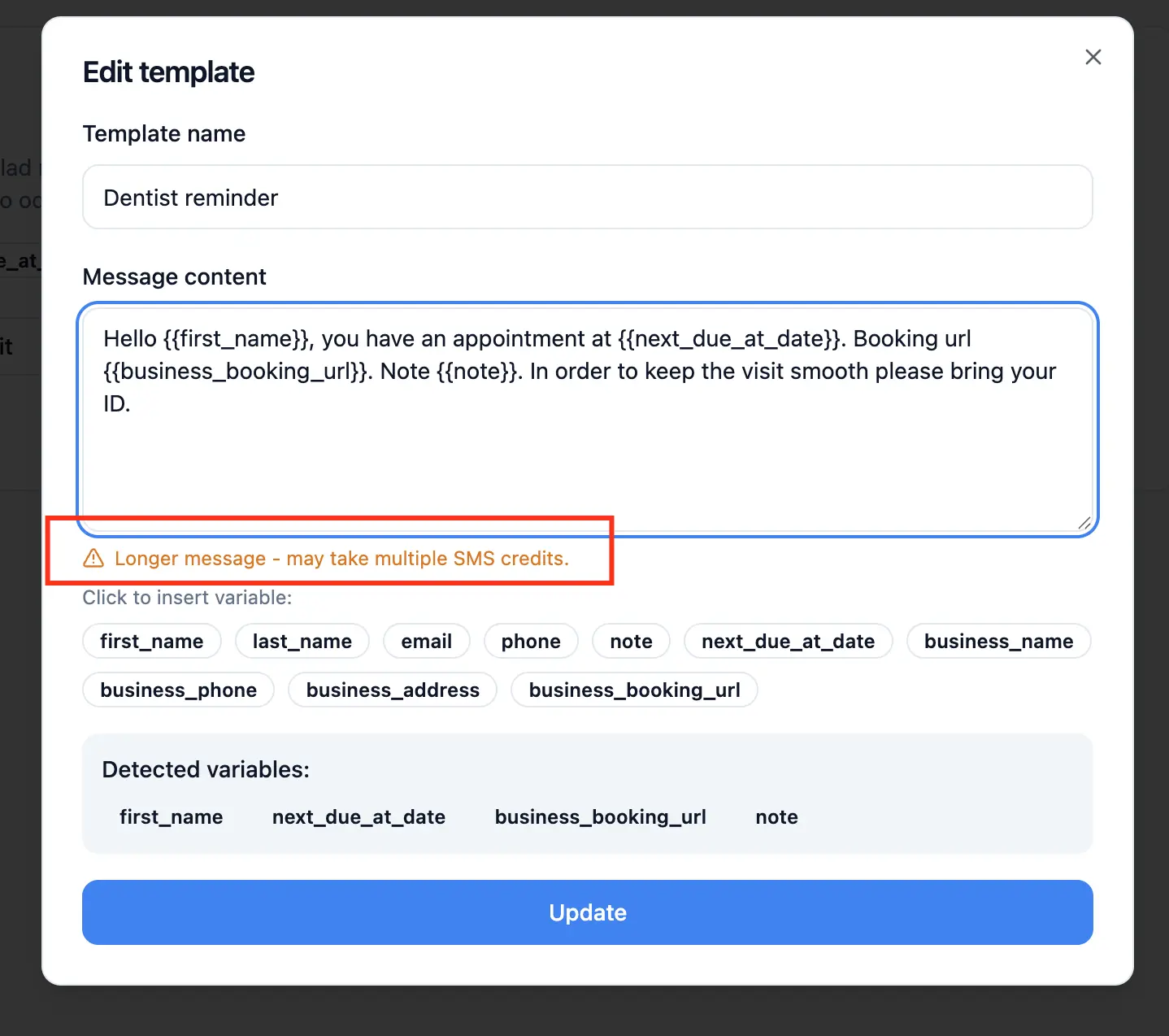Insert the note variable chip
Screen dimensions: 1169x1036
tap(632, 642)
